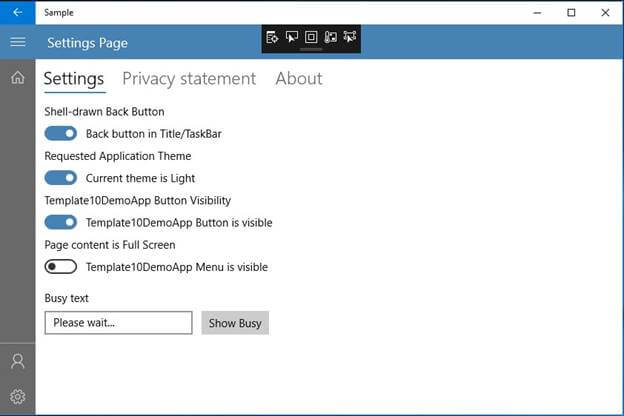Click the Settings Page header title
The height and width of the screenshot is (416, 624).
click(88, 43)
